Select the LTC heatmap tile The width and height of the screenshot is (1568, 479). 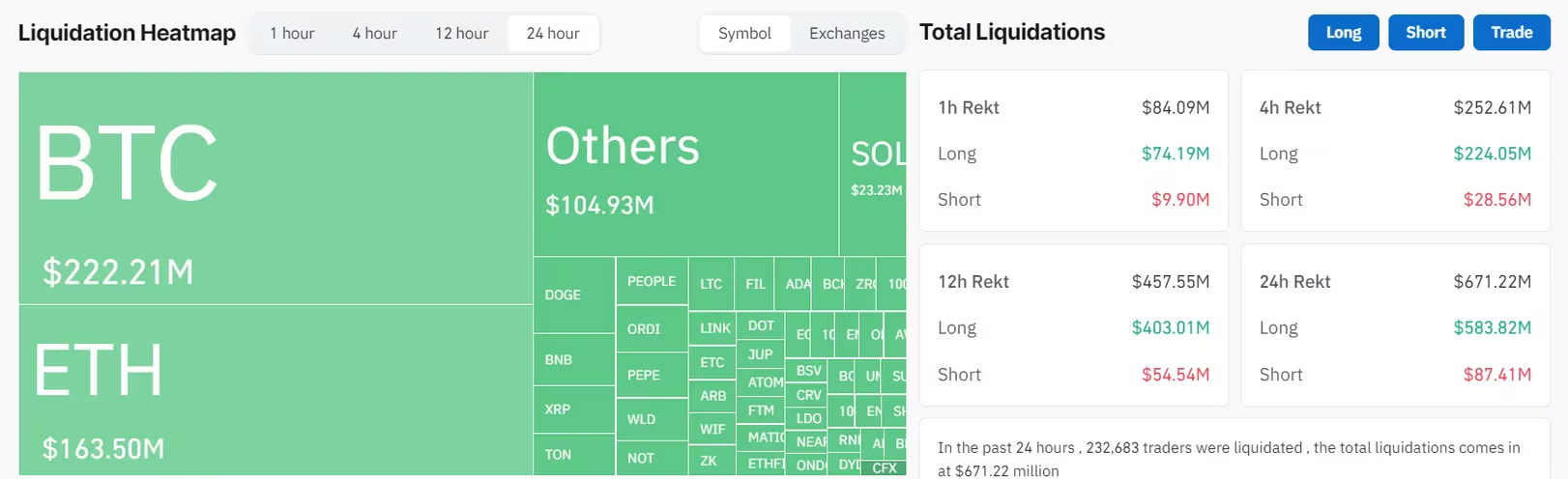[x=711, y=284]
